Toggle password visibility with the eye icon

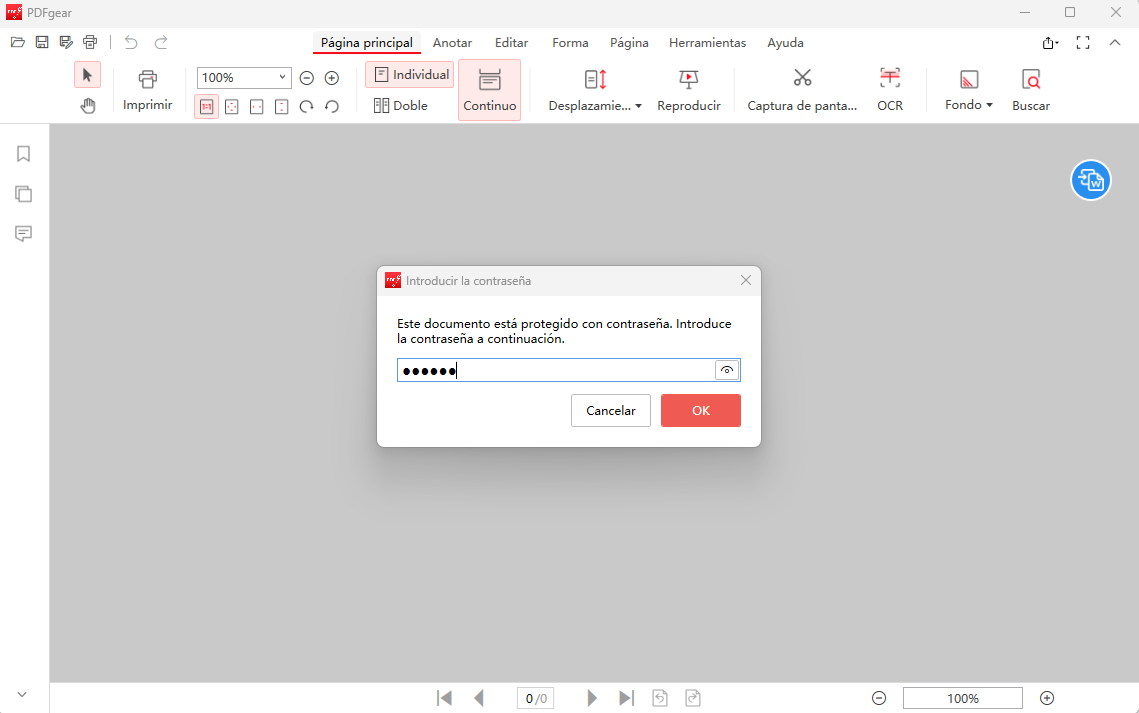727,370
